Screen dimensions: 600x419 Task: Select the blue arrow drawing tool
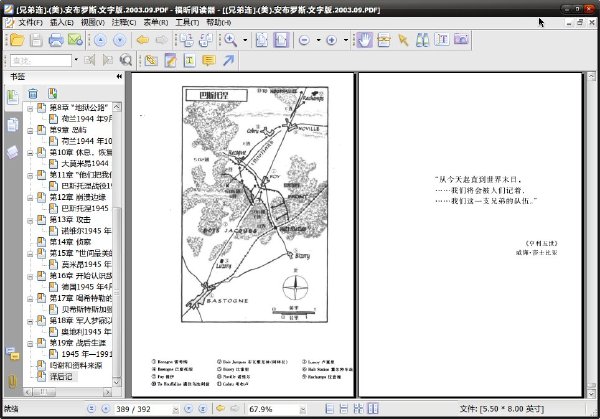228,60
